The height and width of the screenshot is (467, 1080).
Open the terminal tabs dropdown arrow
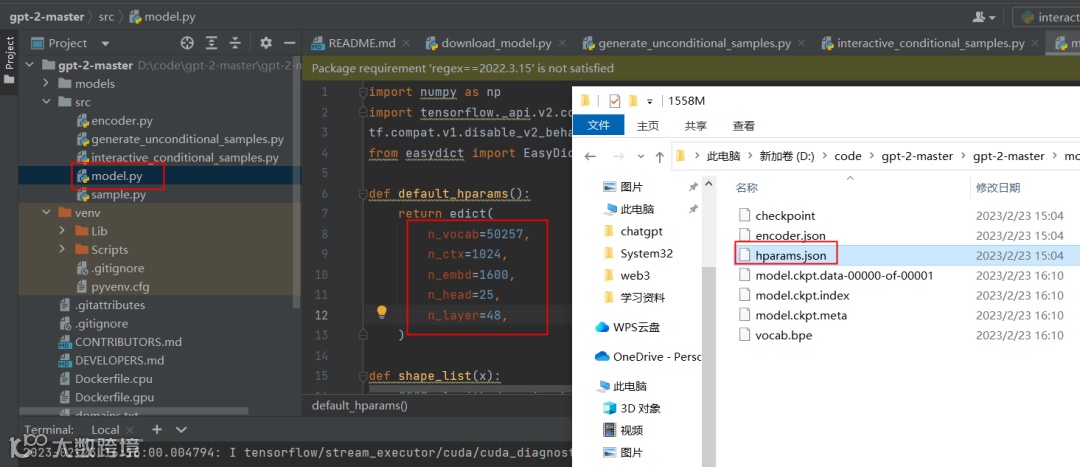point(181,430)
